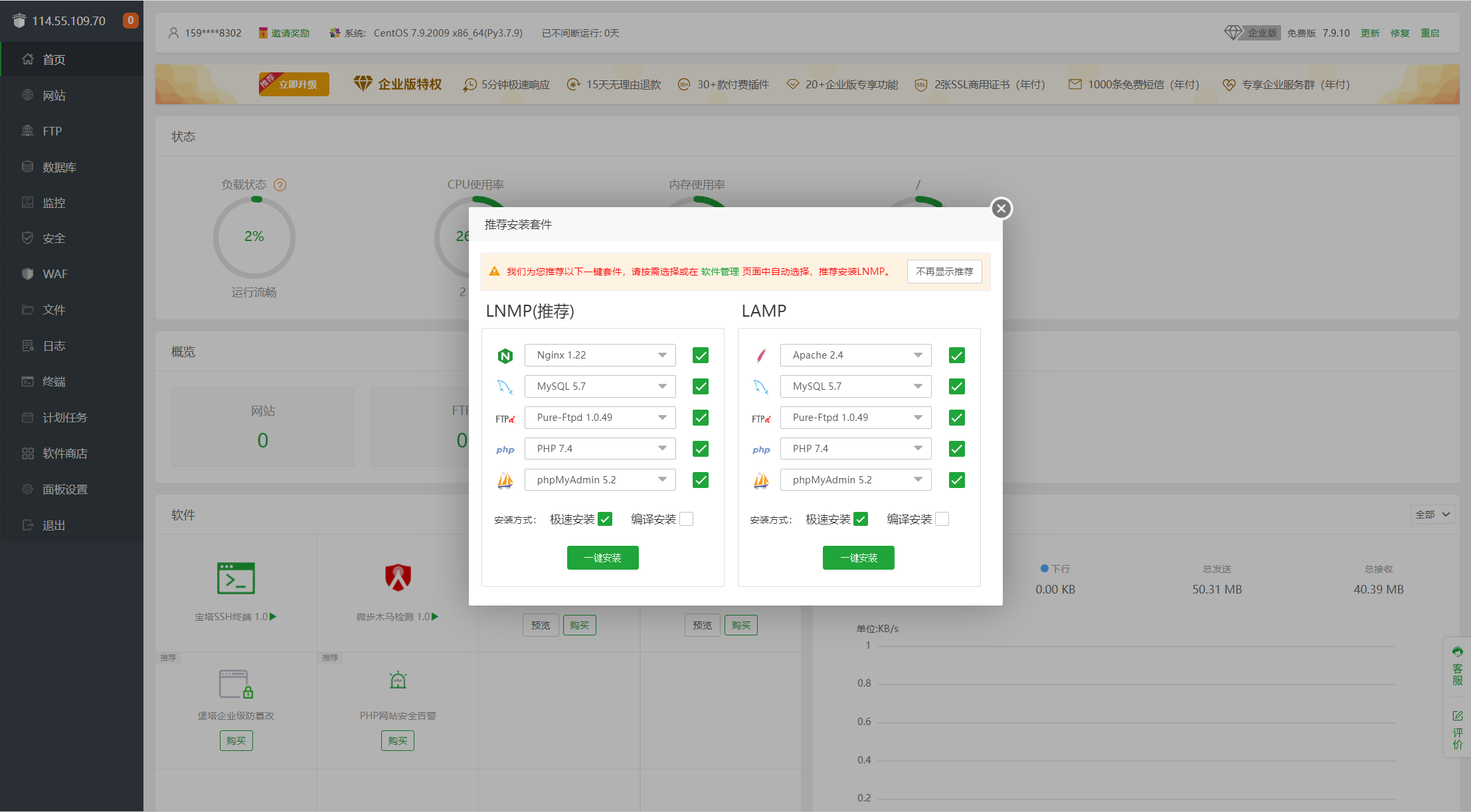
Task: Click the warning triangle in the notice banner
Action: pos(494,272)
